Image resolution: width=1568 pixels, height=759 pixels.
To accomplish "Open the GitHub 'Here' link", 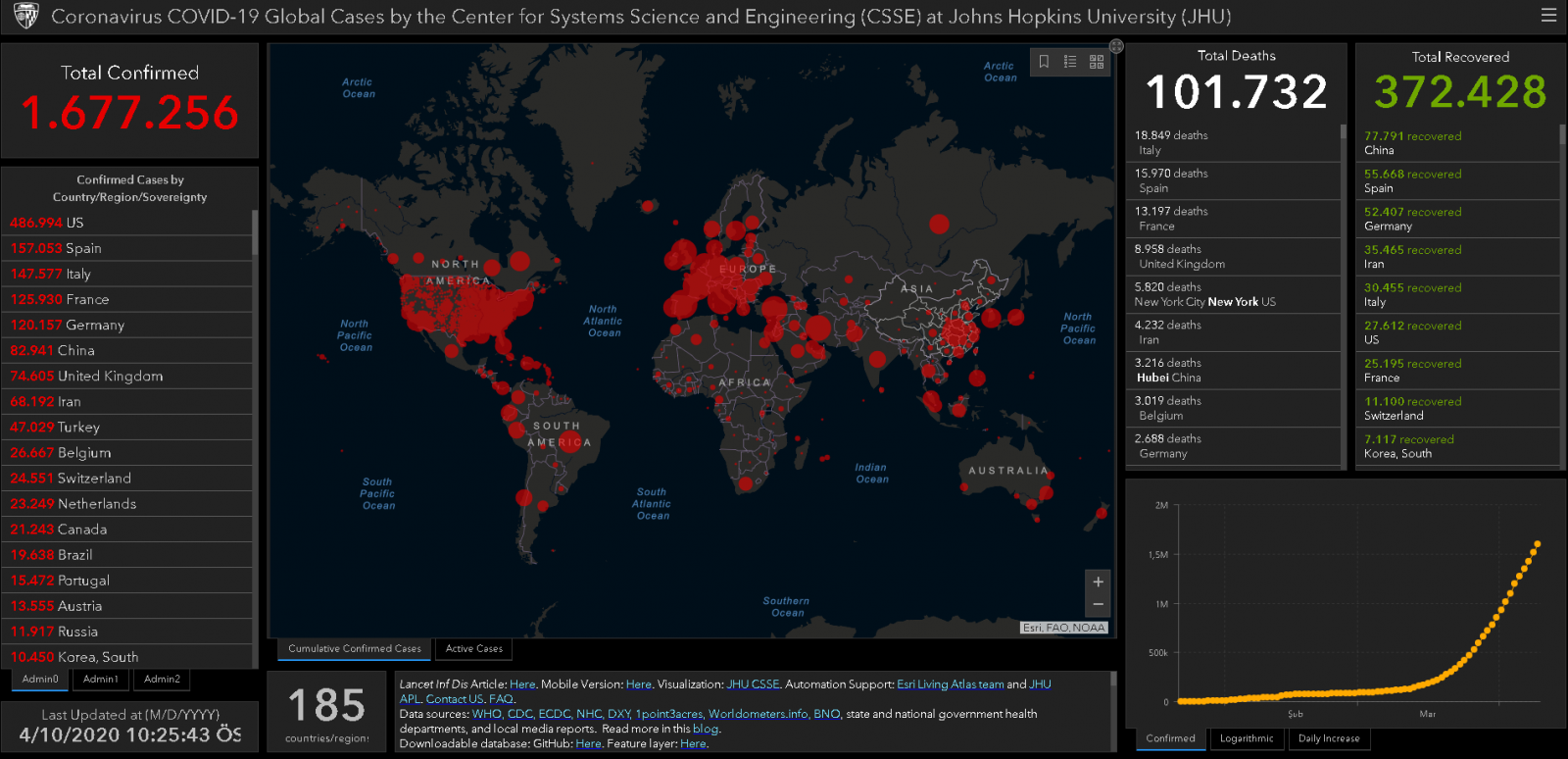I will (588, 743).
